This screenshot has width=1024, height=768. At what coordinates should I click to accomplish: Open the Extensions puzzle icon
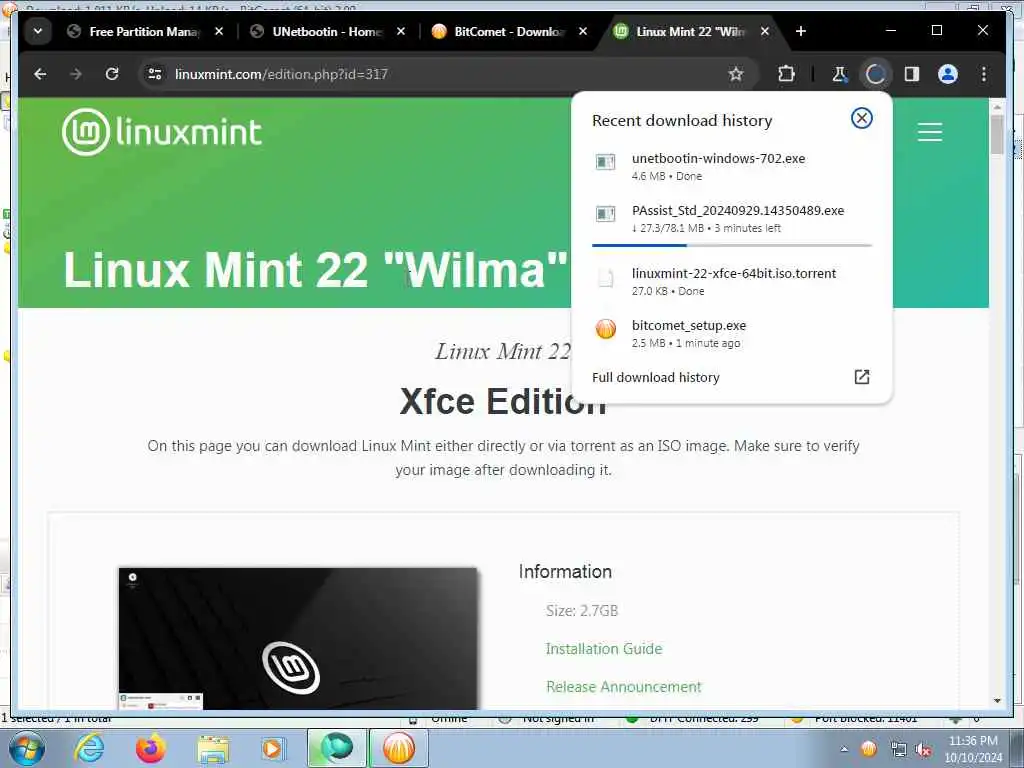pyautogui.click(x=786, y=74)
